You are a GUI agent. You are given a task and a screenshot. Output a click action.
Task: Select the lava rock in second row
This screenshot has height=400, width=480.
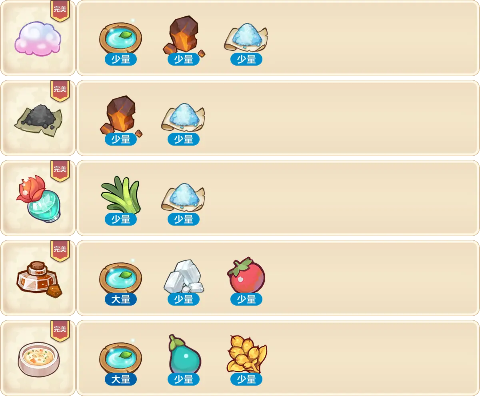(121, 116)
